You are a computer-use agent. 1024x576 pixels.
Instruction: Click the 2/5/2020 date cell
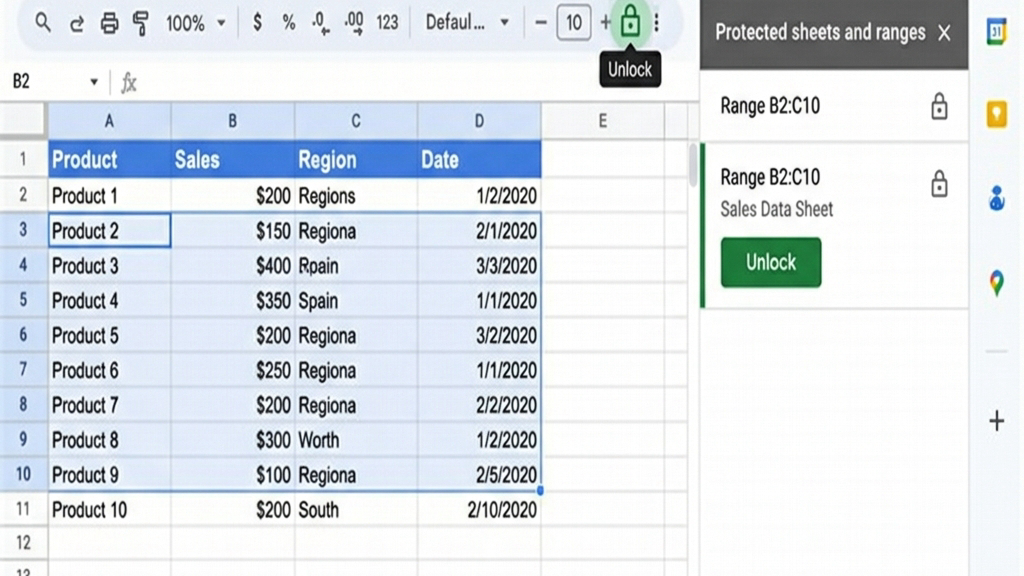pos(479,475)
